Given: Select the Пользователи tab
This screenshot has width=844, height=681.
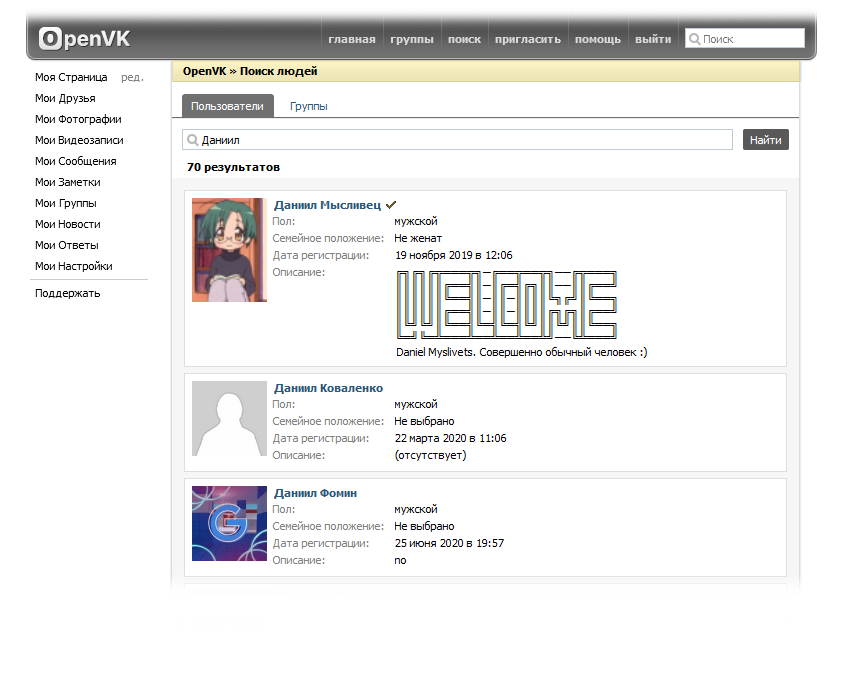Looking at the screenshot, I should click(227, 106).
